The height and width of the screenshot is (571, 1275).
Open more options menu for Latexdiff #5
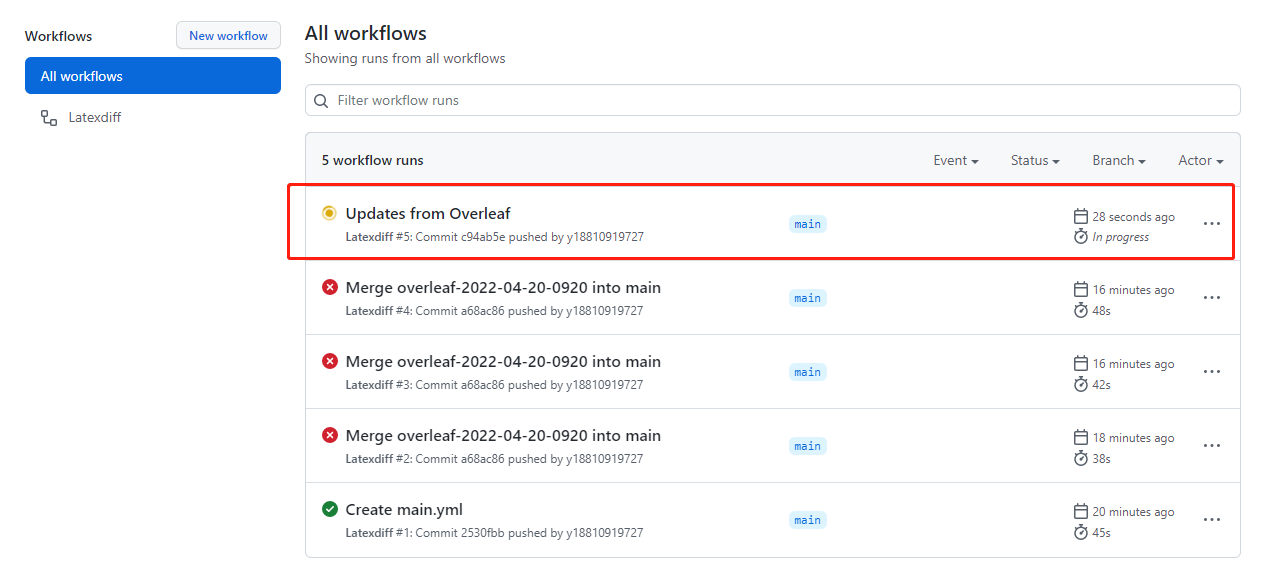pos(1212,224)
